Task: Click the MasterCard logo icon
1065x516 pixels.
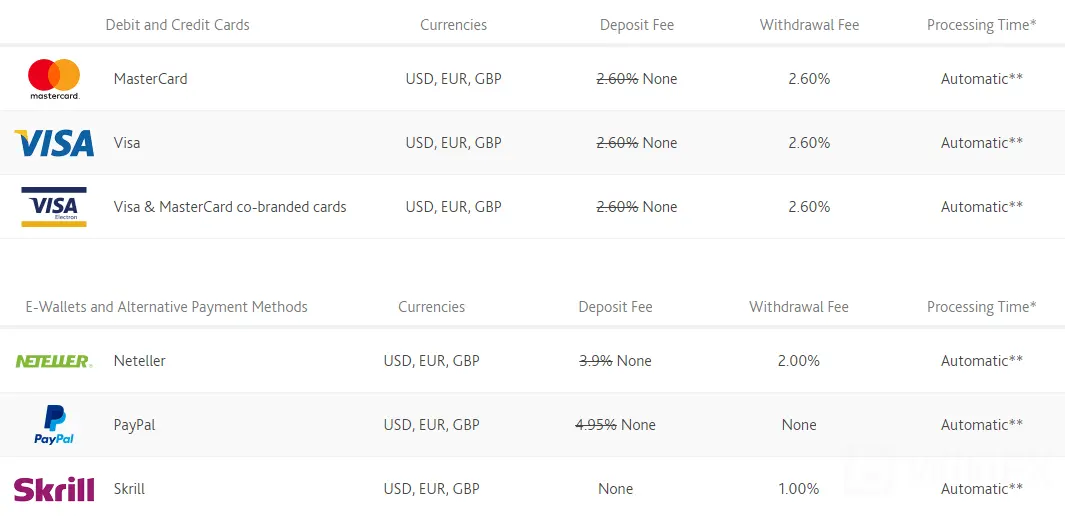Action: click(54, 79)
